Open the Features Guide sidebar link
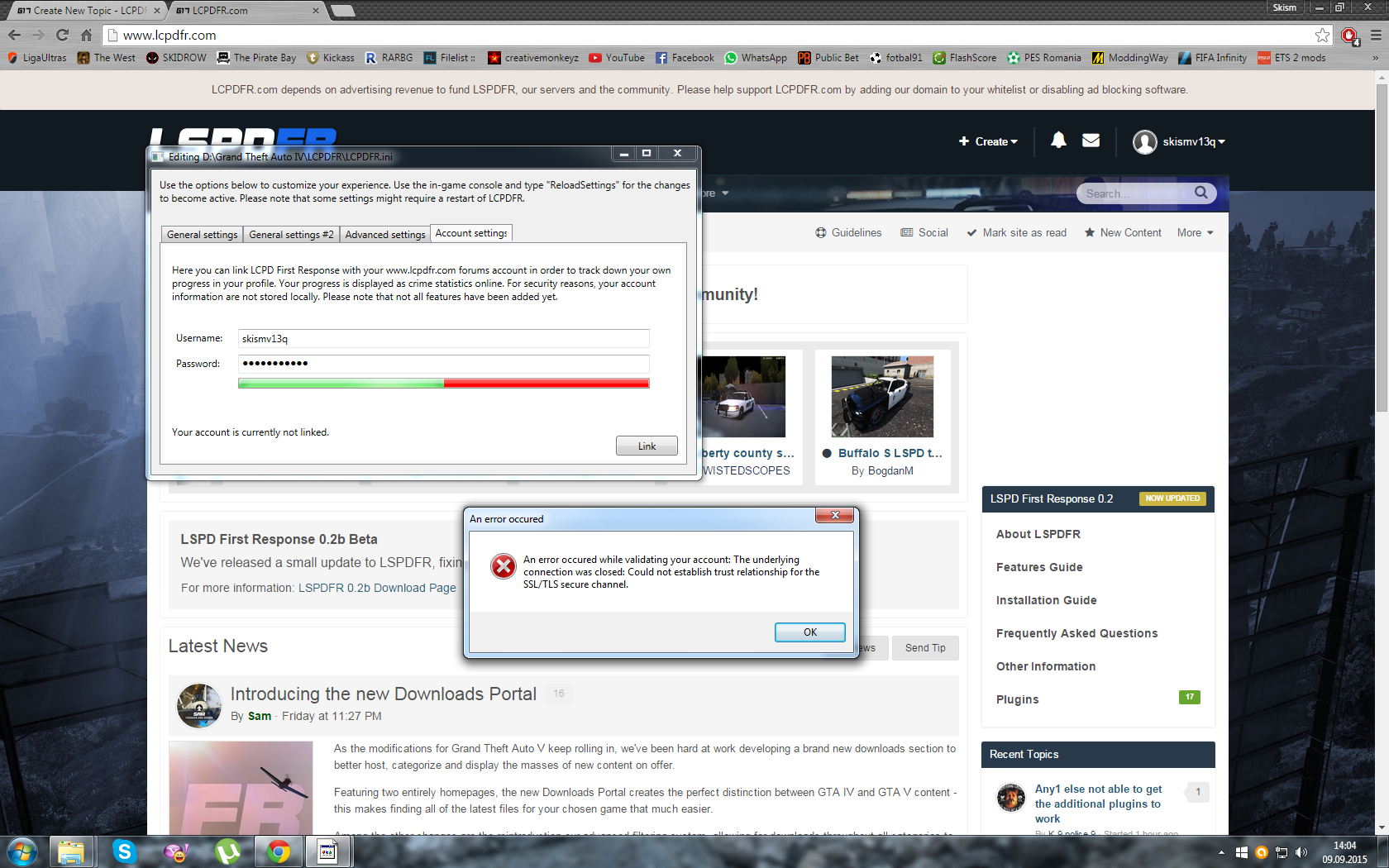The image size is (1389, 868). tap(1039, 567)
